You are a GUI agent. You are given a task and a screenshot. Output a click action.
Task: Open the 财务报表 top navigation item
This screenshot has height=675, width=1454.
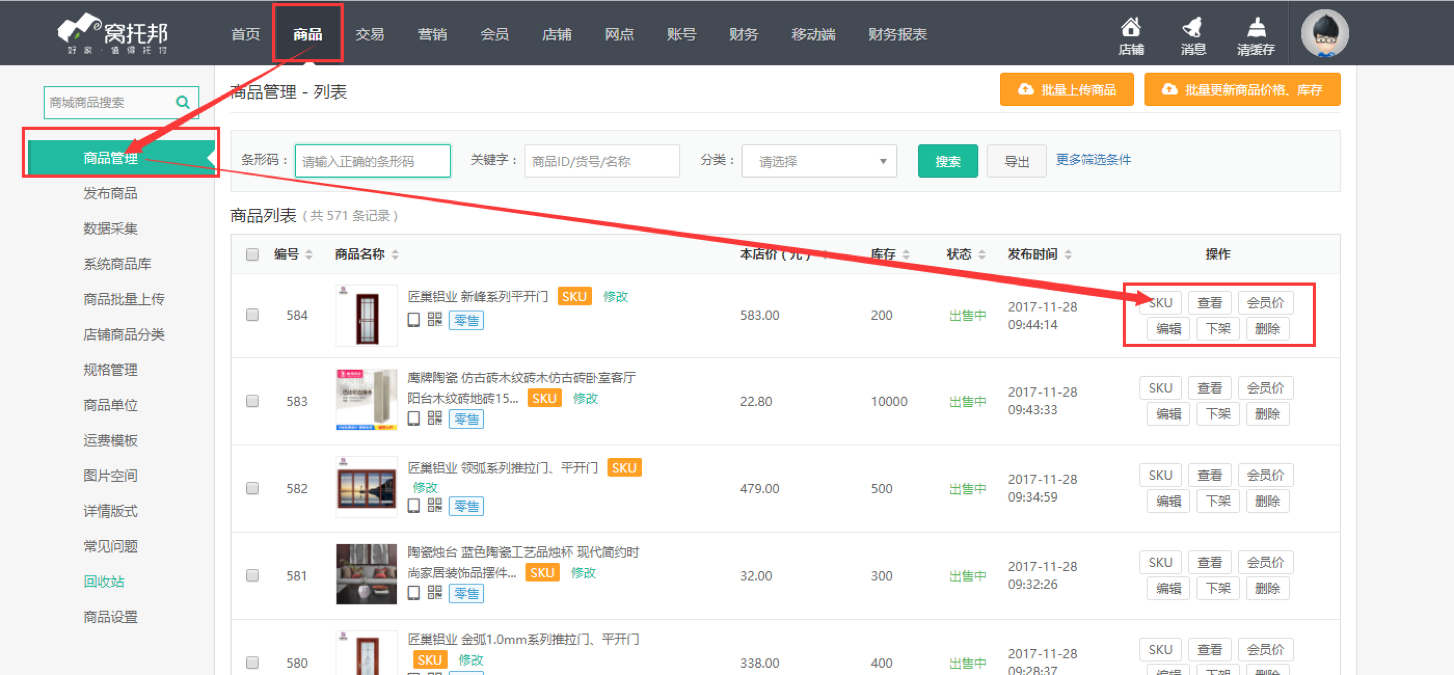tap(897, 34)
